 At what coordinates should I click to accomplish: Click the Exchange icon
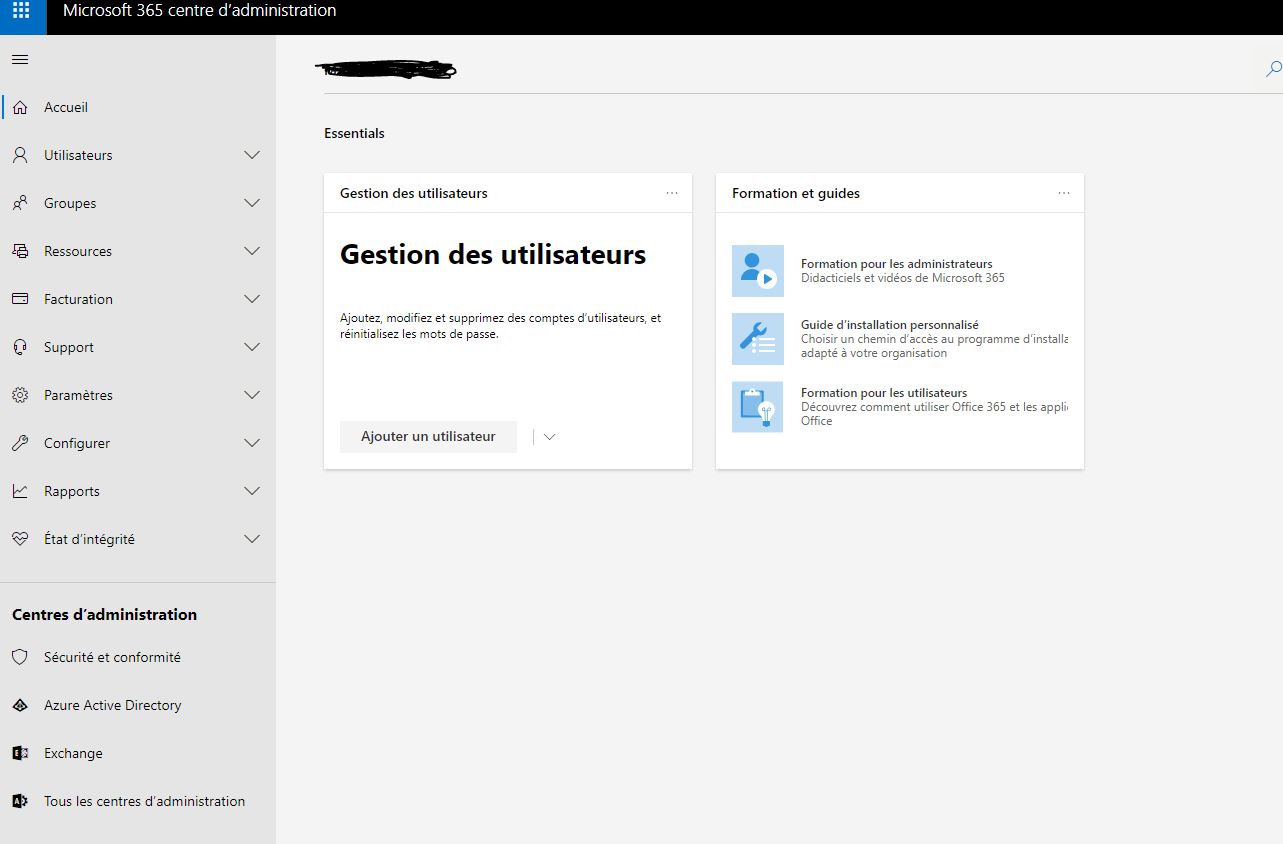20,753
